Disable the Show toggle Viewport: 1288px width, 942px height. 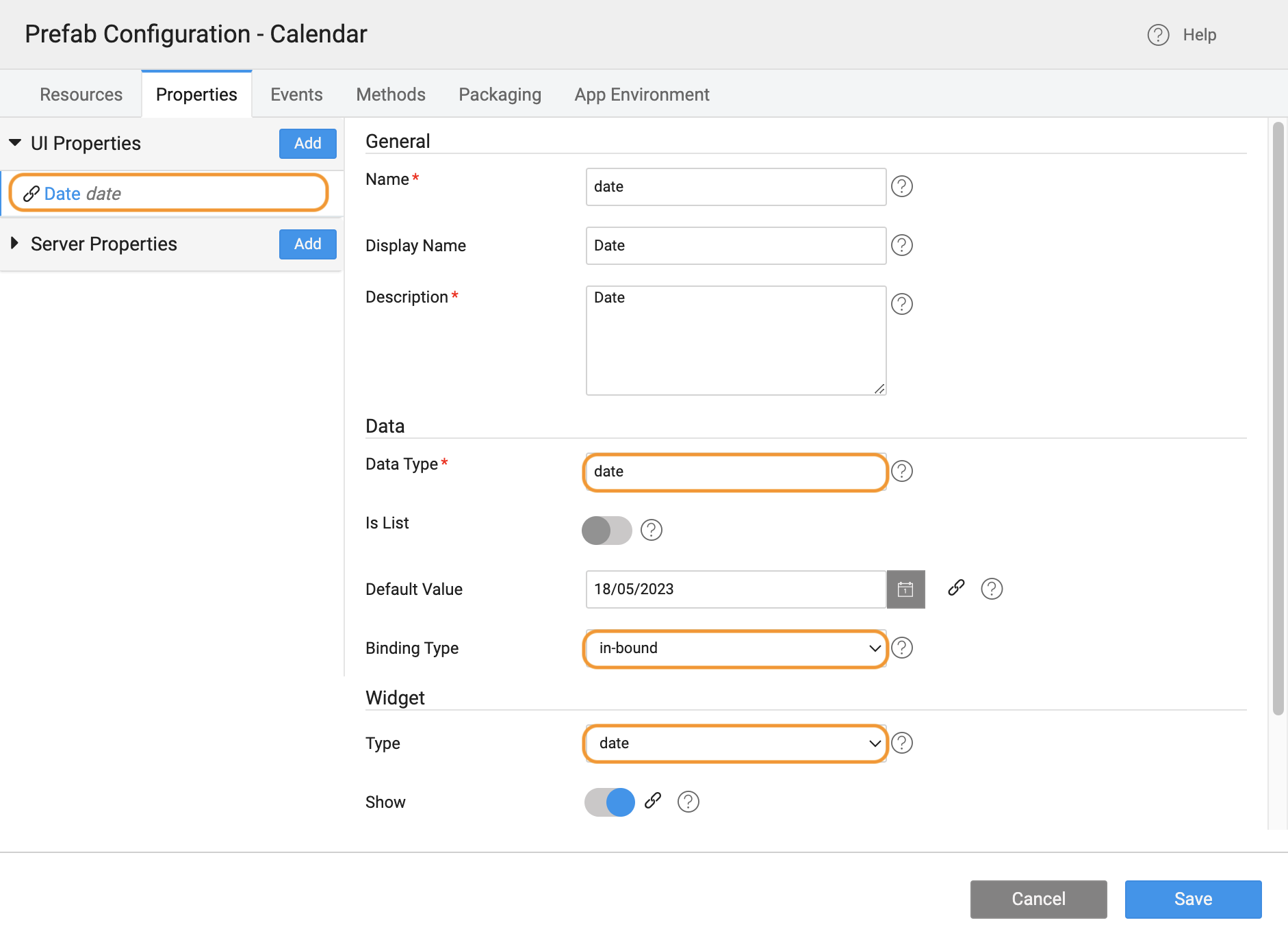click(x=609, y=802)
